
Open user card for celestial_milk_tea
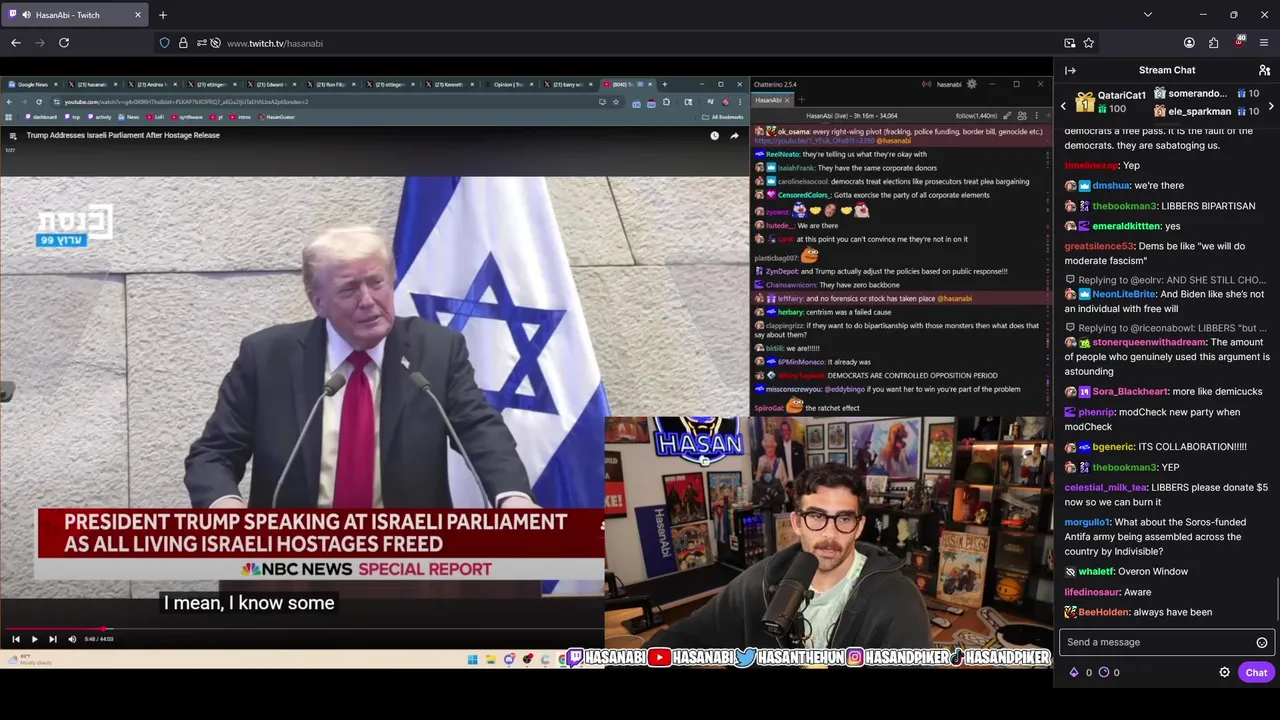[1105, 488]
